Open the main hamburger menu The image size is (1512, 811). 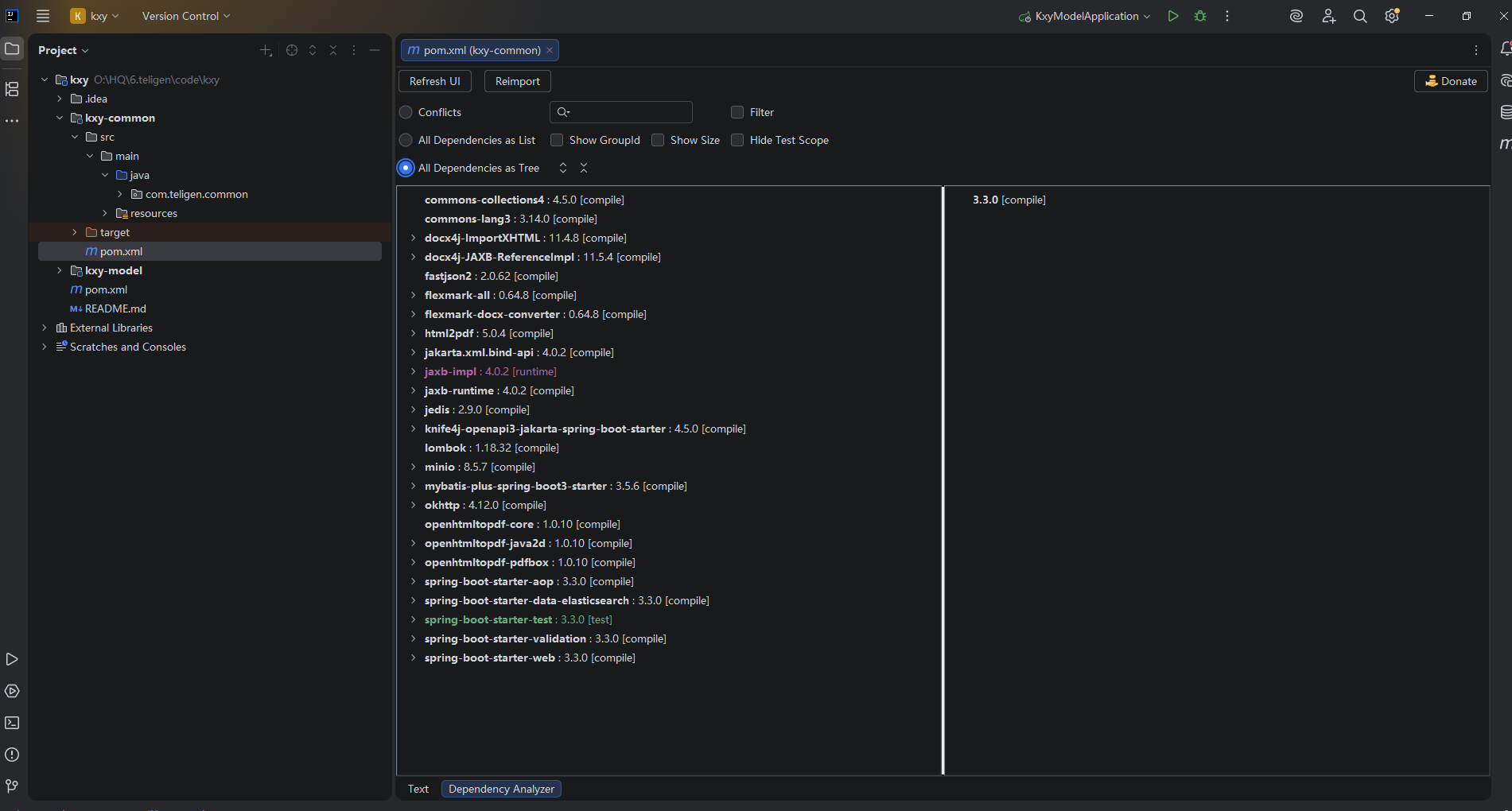(43, 16)
